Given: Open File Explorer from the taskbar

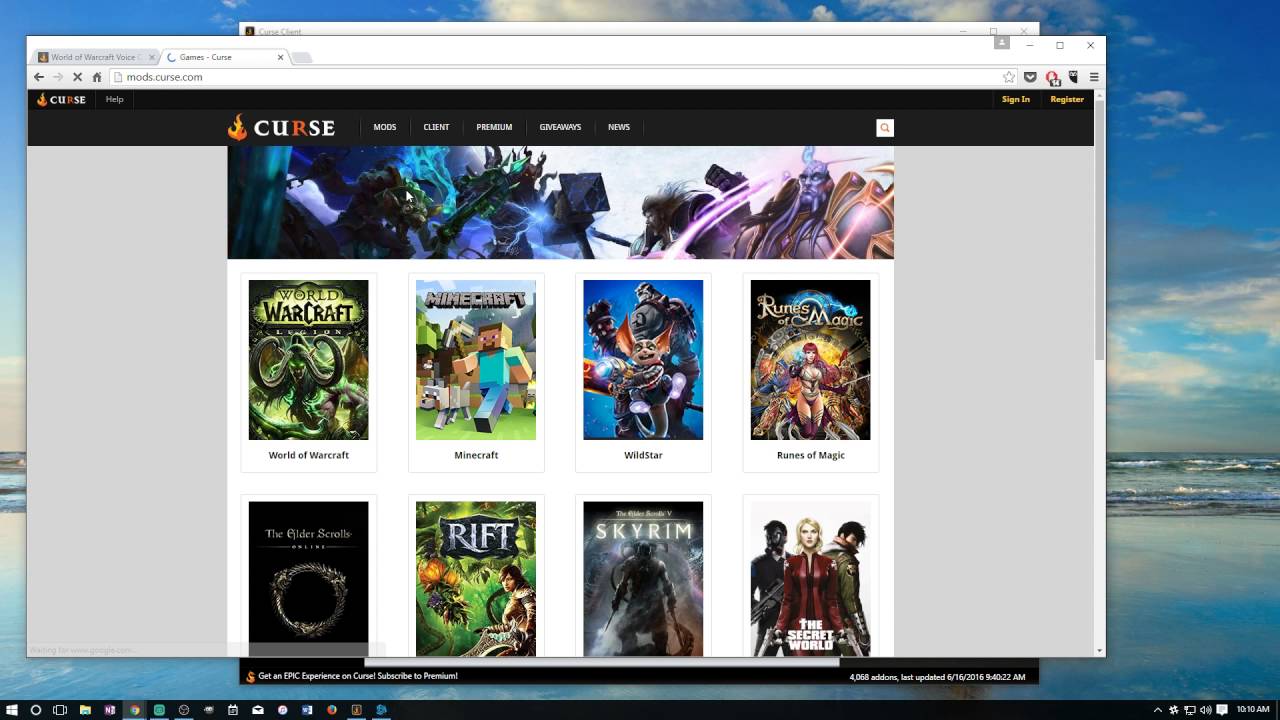Looking at the screenshot, I should pyautogui.click(x=85, y=710).
